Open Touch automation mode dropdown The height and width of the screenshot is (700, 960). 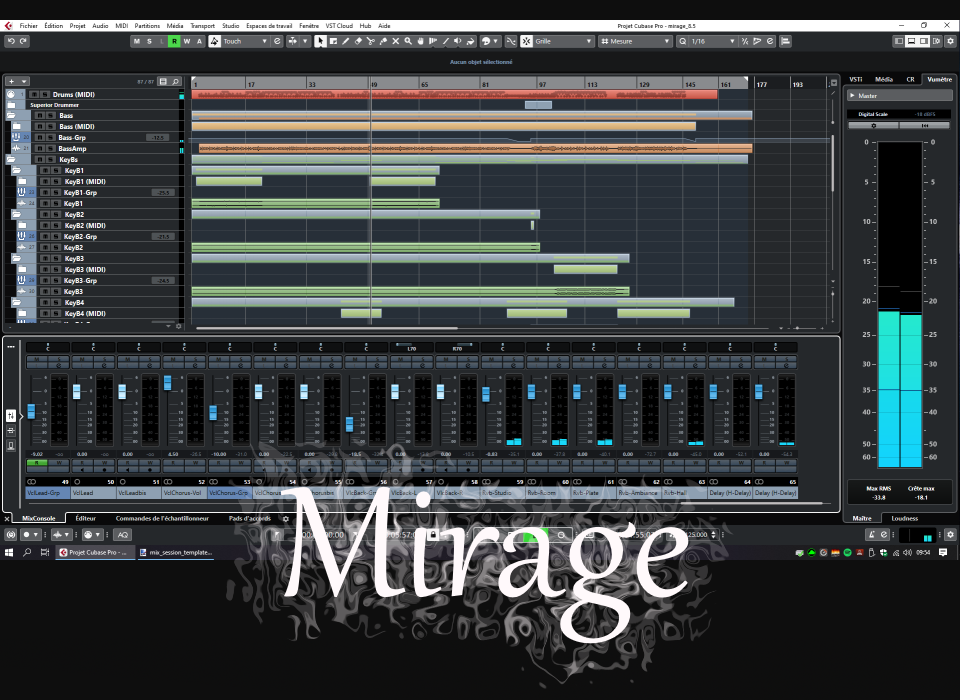[245, 41]
